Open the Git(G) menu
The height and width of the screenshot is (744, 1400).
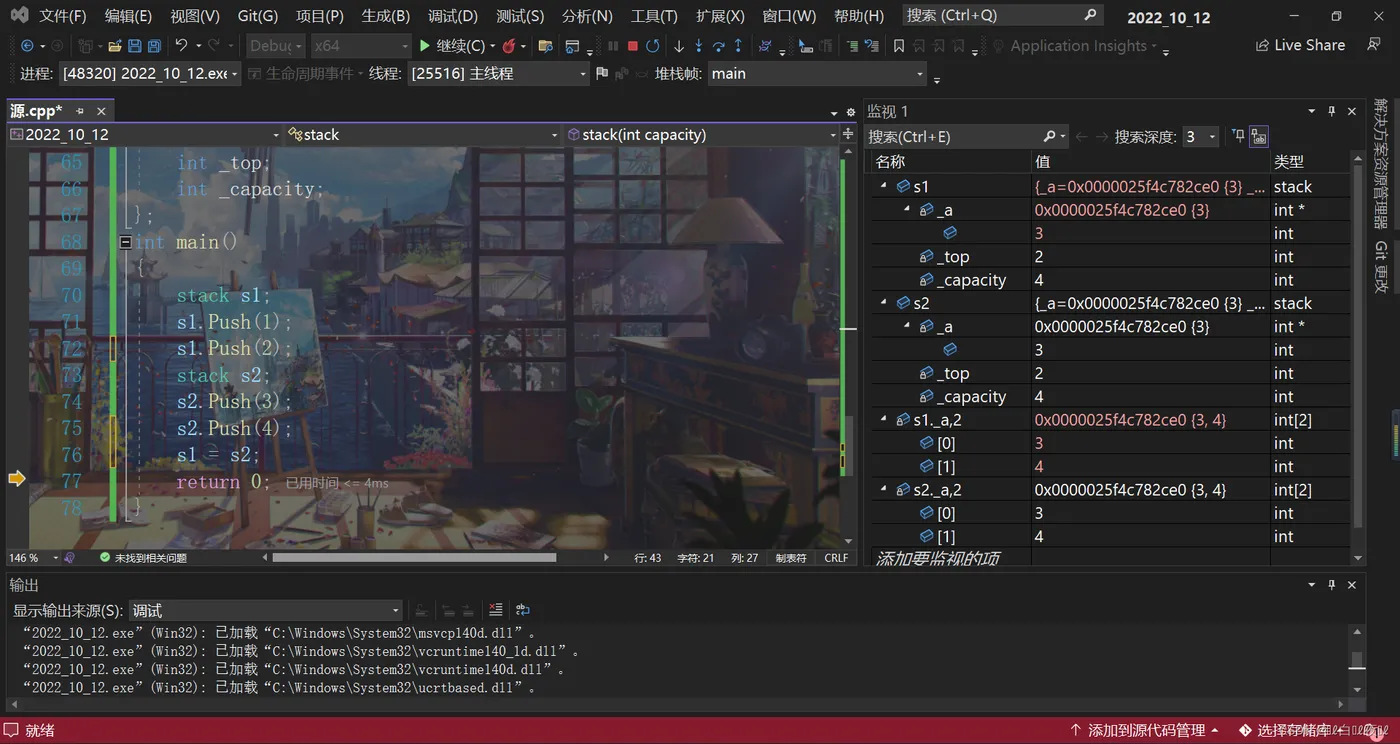(x=258, y=16)
